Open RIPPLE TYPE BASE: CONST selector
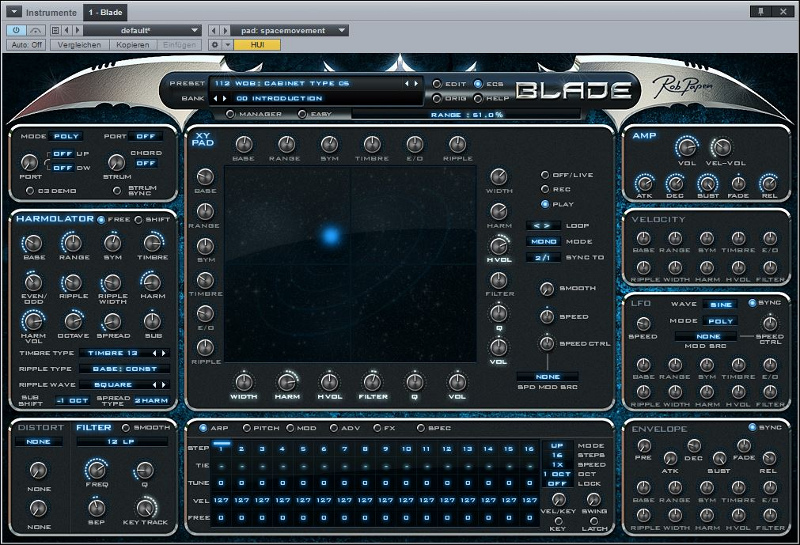Screen dimensions: 800x545 [x=124, y=368]
